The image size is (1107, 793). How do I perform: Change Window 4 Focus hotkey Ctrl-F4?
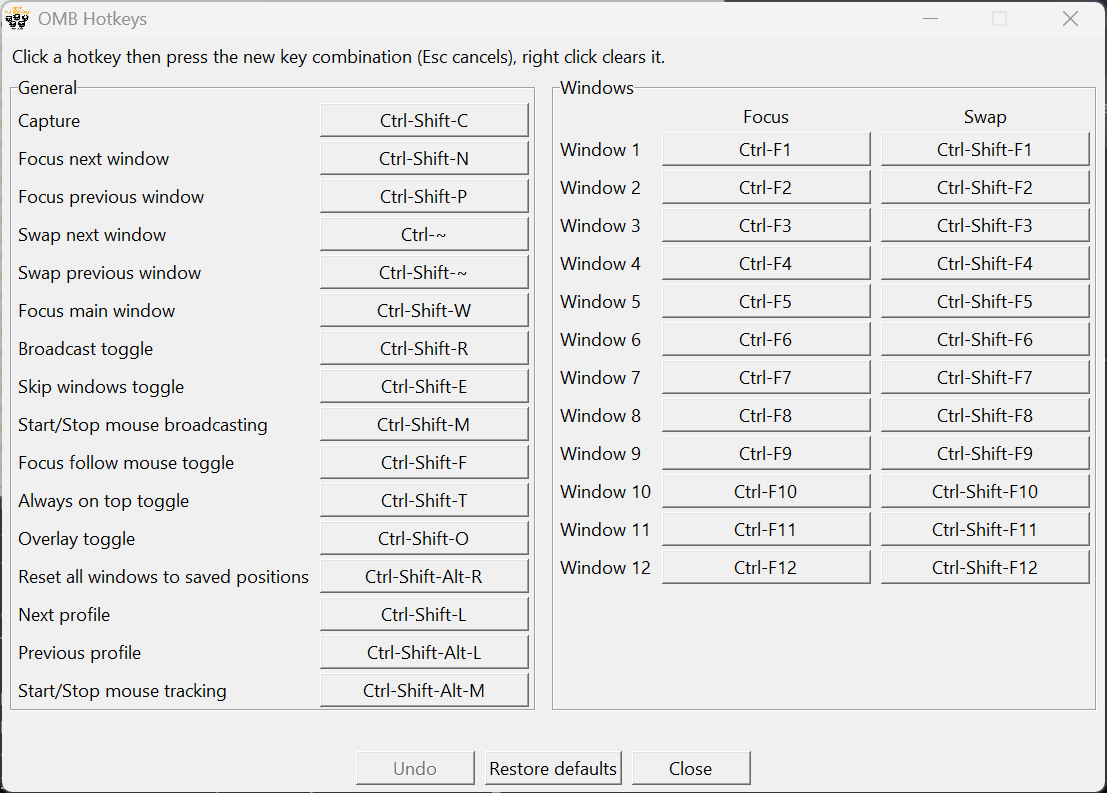pos(766,264)
